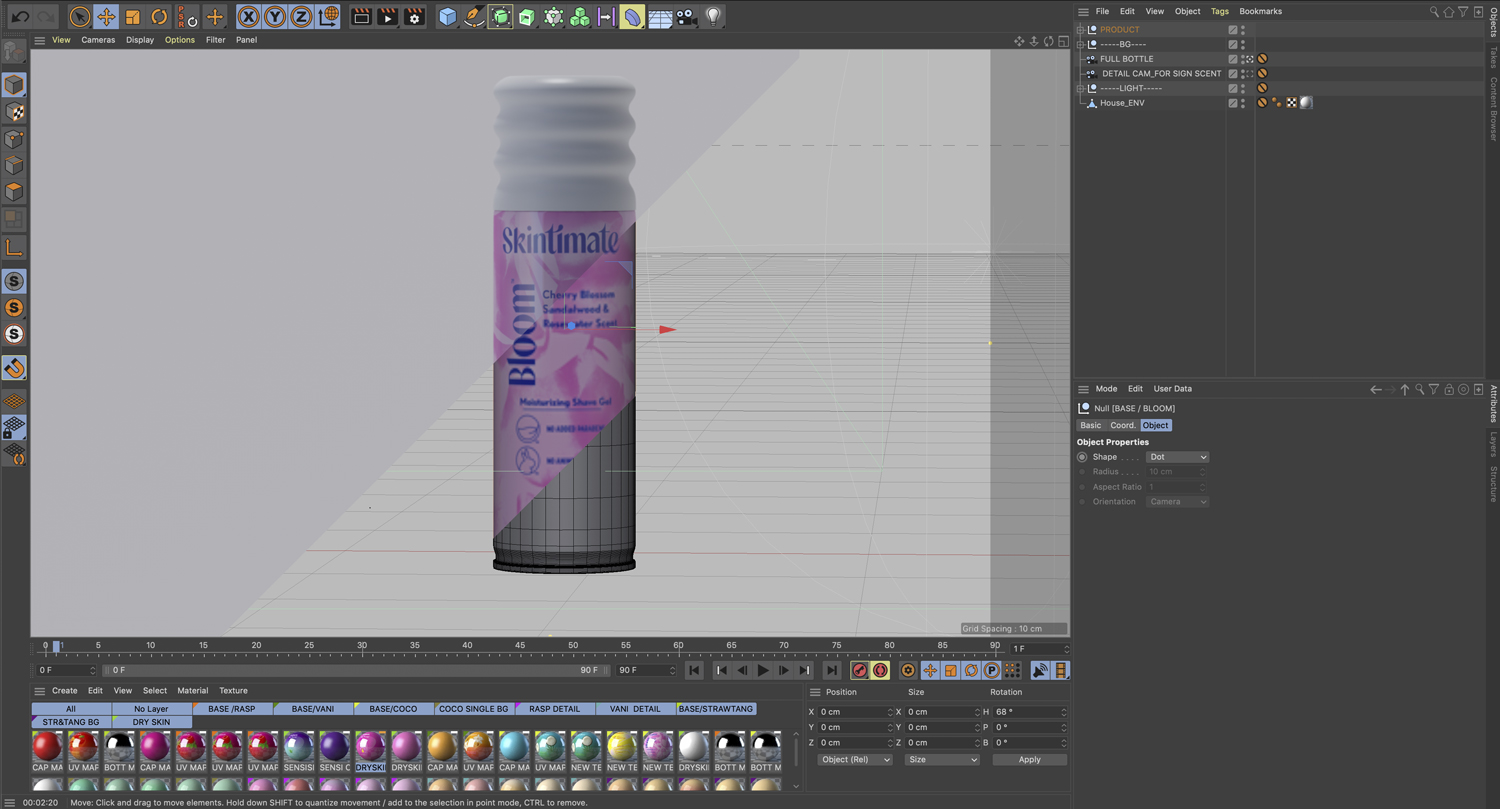
Task: Toggle timeline sound playback icon
Action: click(x=1040, y=670)
